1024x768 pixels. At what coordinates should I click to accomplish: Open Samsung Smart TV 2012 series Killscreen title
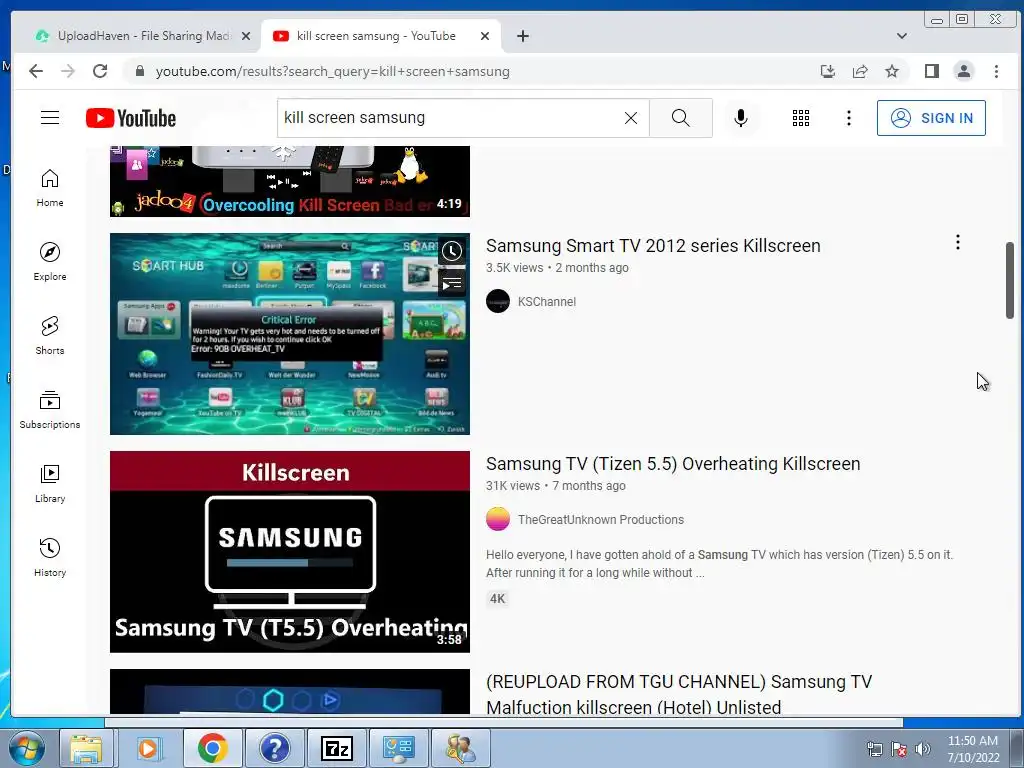click(653, 246)
